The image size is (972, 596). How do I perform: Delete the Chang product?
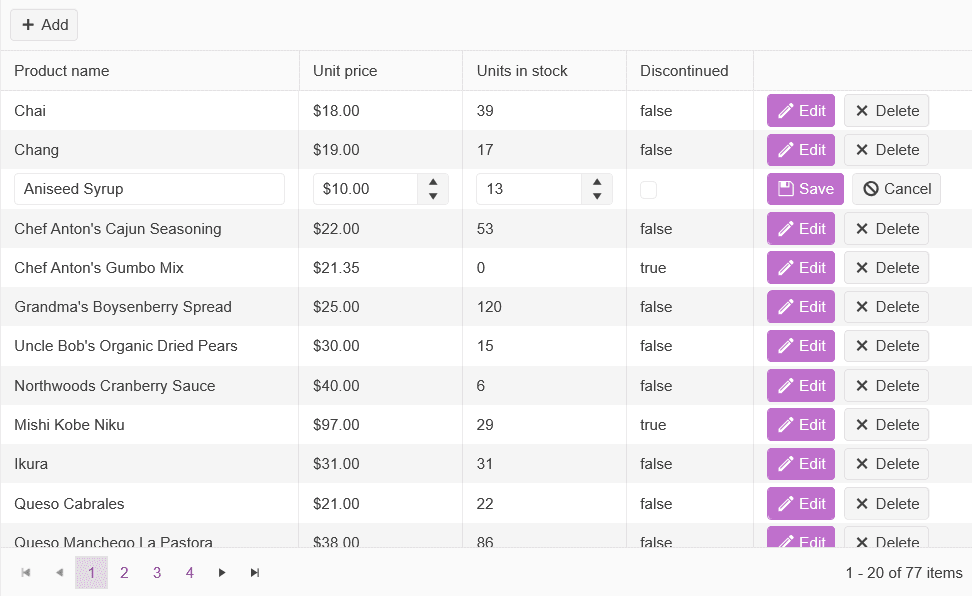(886, 149)
